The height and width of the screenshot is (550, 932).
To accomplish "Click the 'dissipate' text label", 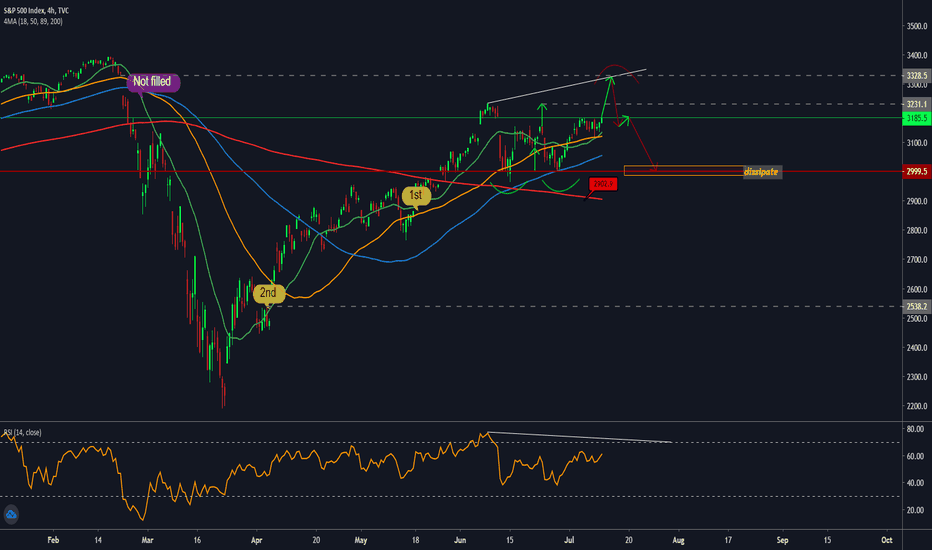I will [x=761, y=172].
